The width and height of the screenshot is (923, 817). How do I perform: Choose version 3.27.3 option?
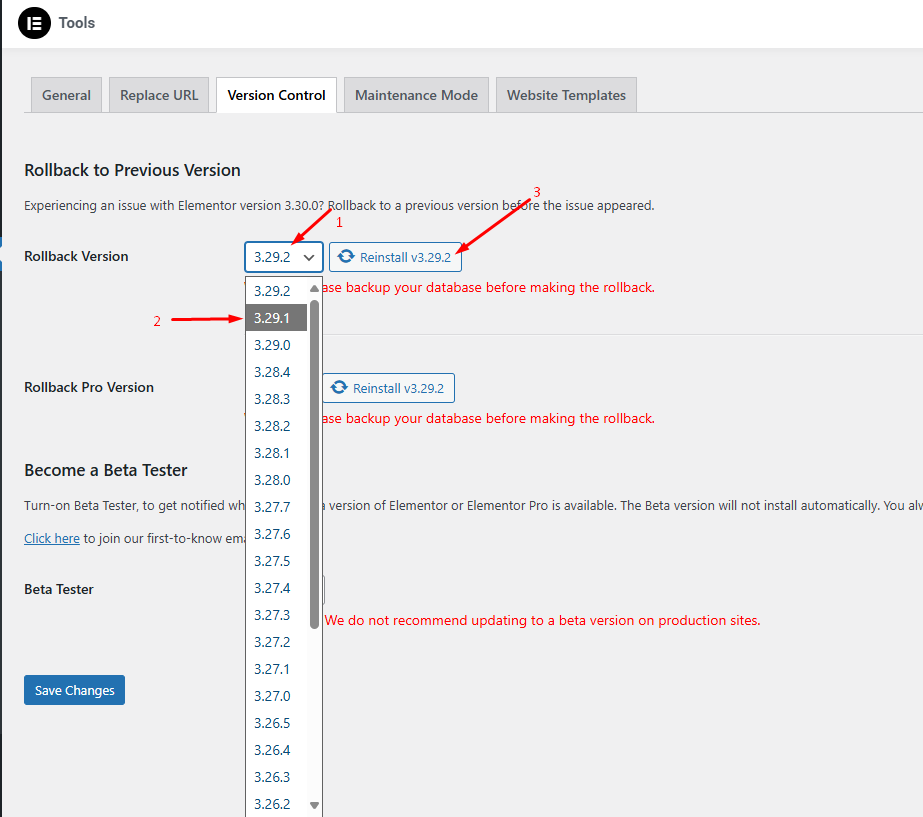click(277, 615)
